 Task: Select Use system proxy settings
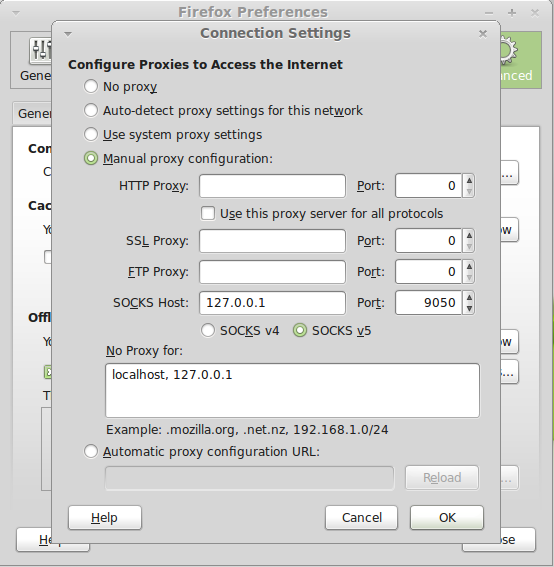pyautogui.click(x=90, y=134)
